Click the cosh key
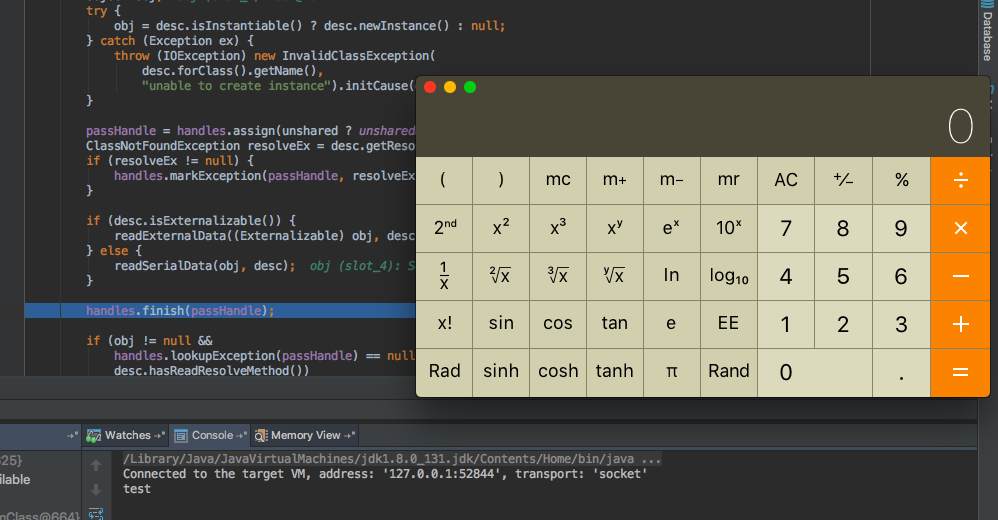Image resolution: width=998 pixels, height=520 pixels. [558, 372]
